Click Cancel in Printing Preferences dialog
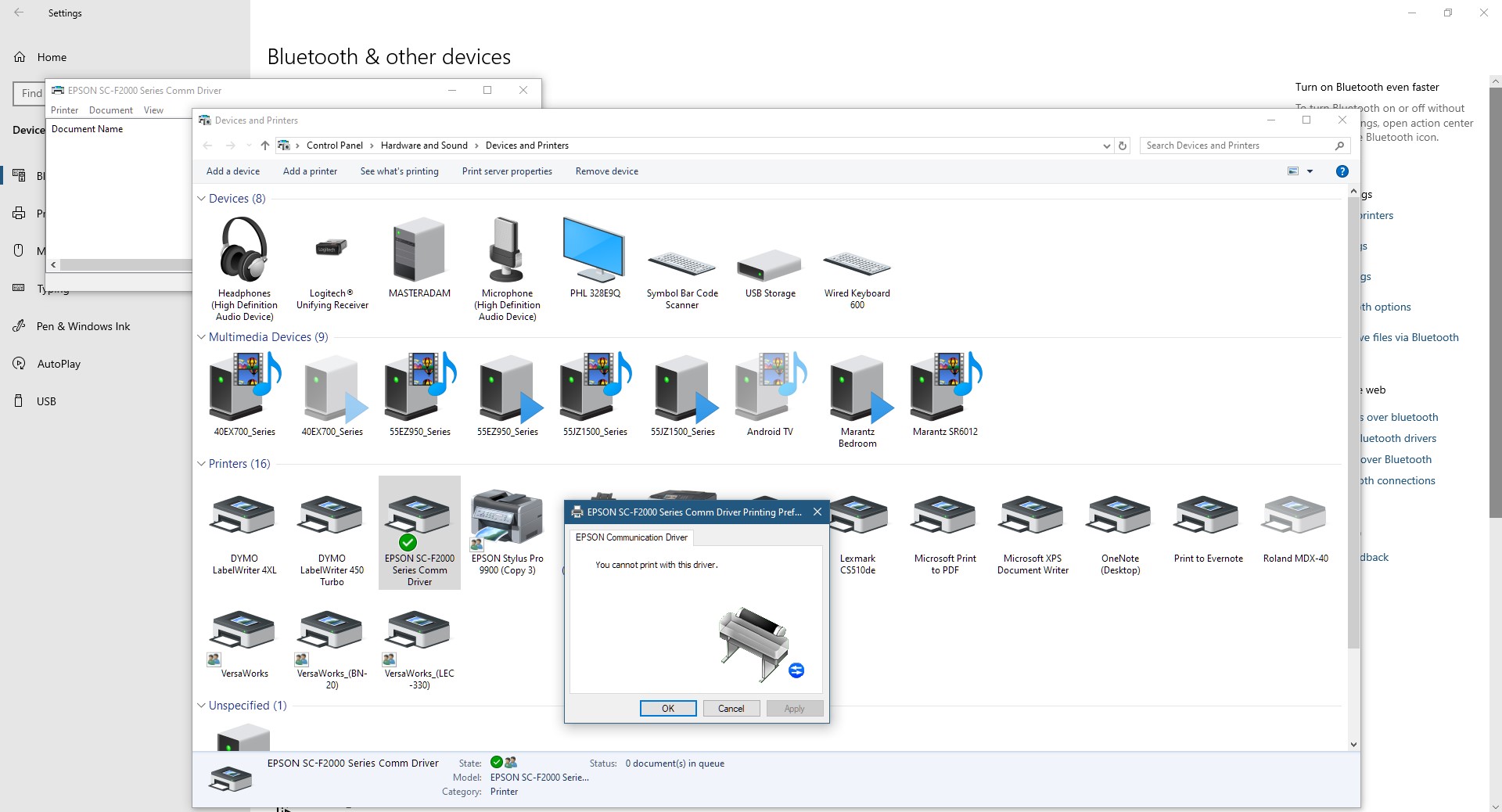1502x812 pixels. click(x=731, y=709)
